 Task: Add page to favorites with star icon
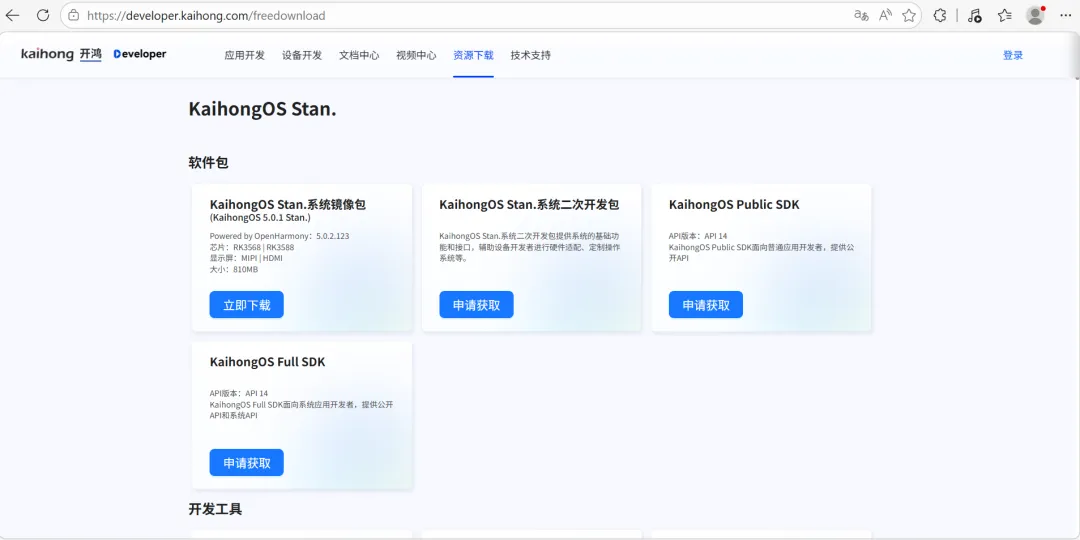click(x=908, y=15)
